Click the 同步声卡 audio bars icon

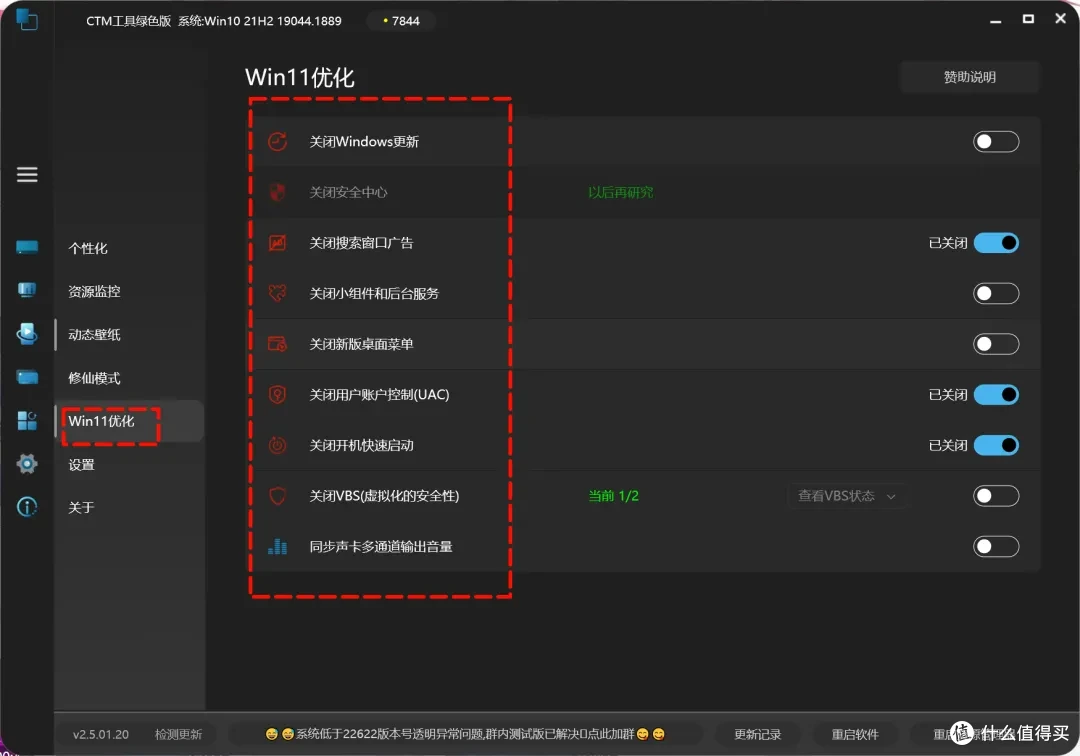click(278, 547)
